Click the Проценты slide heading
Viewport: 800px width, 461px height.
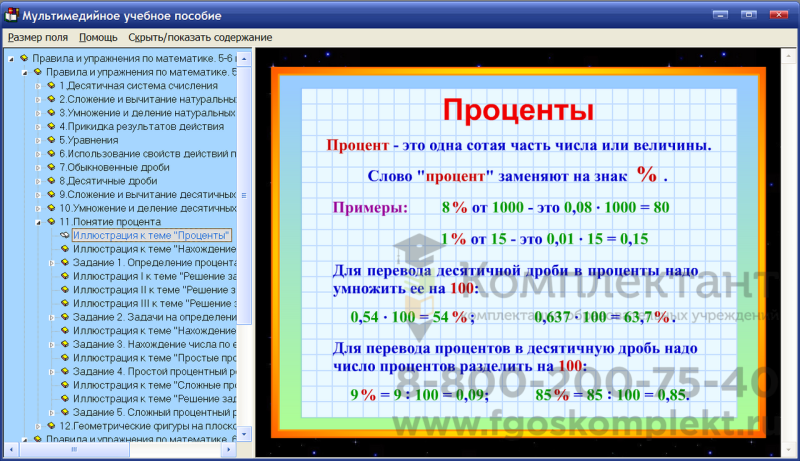(x=518, y=110)
